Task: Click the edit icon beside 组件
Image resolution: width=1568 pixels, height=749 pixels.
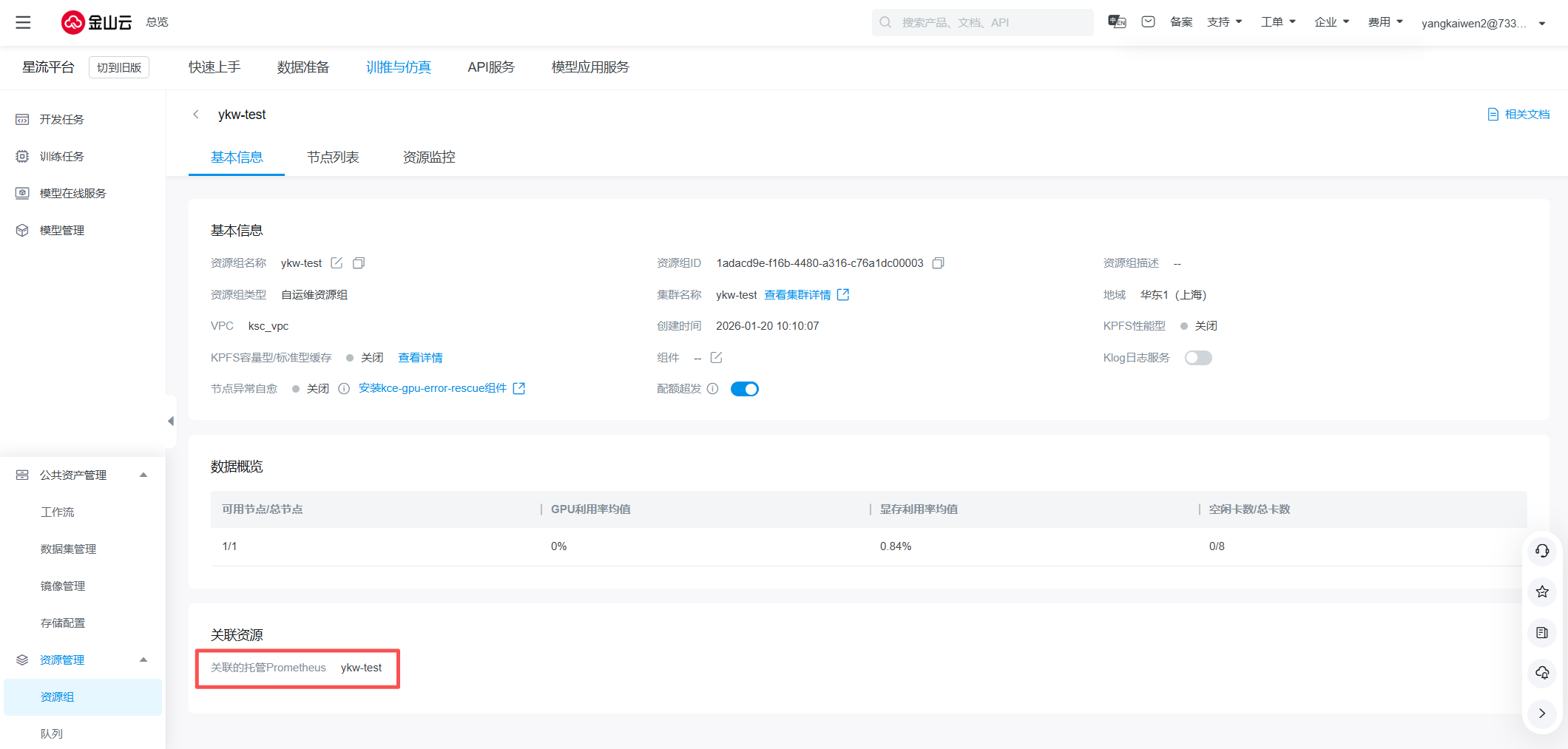Action: 716,358
